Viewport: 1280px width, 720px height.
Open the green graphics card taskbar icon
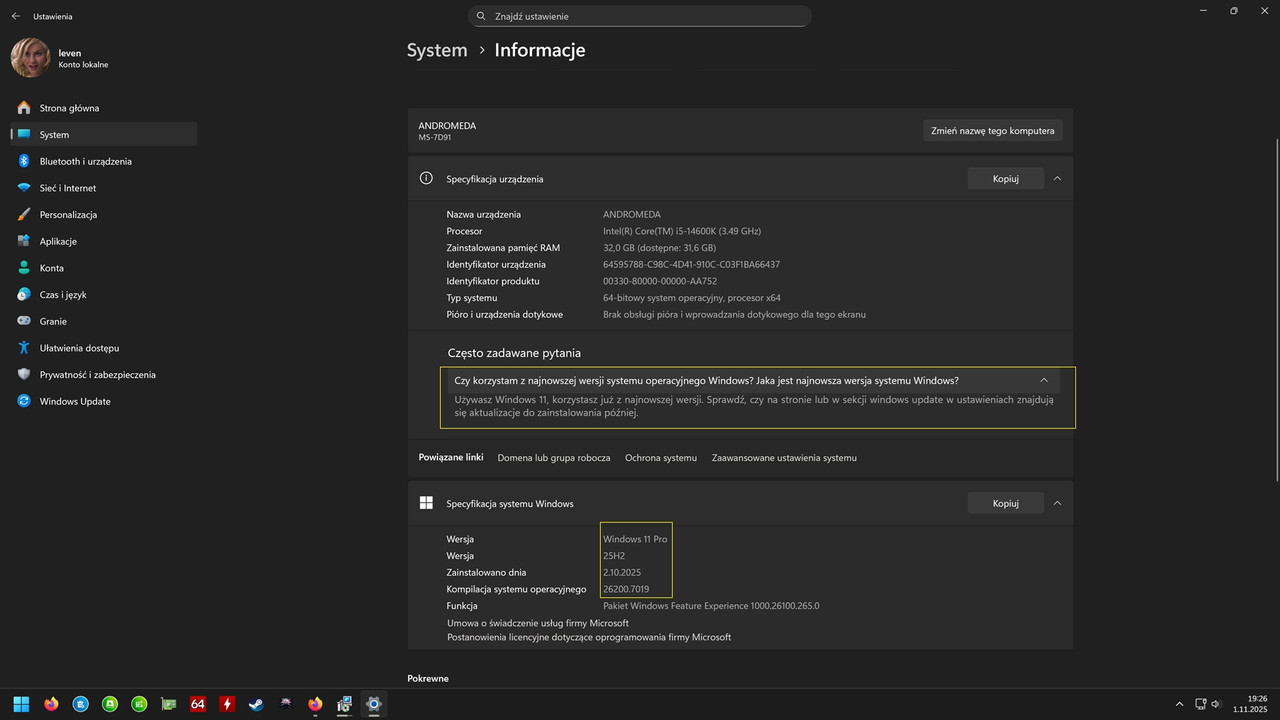point(168,704)
